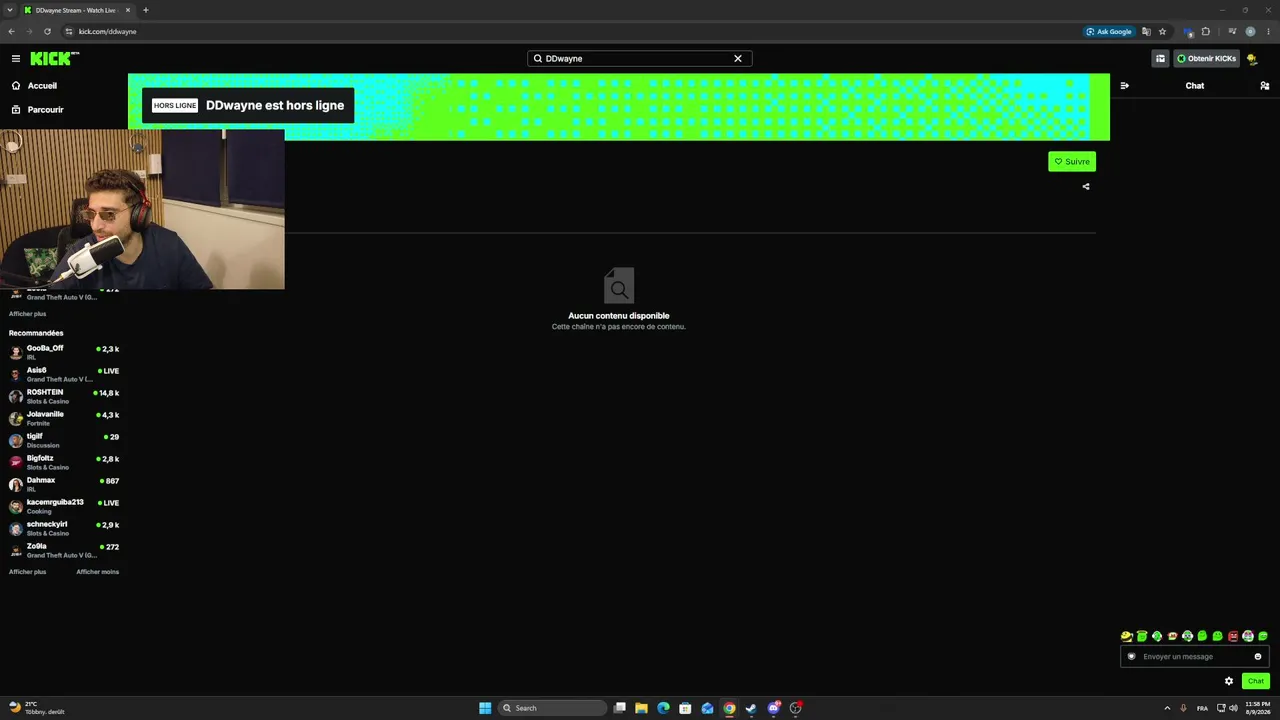This screenshot has width=1280, height=720.
Task: Open recommended channel ROSHTEIN
Action: click(x=64, y=396)
